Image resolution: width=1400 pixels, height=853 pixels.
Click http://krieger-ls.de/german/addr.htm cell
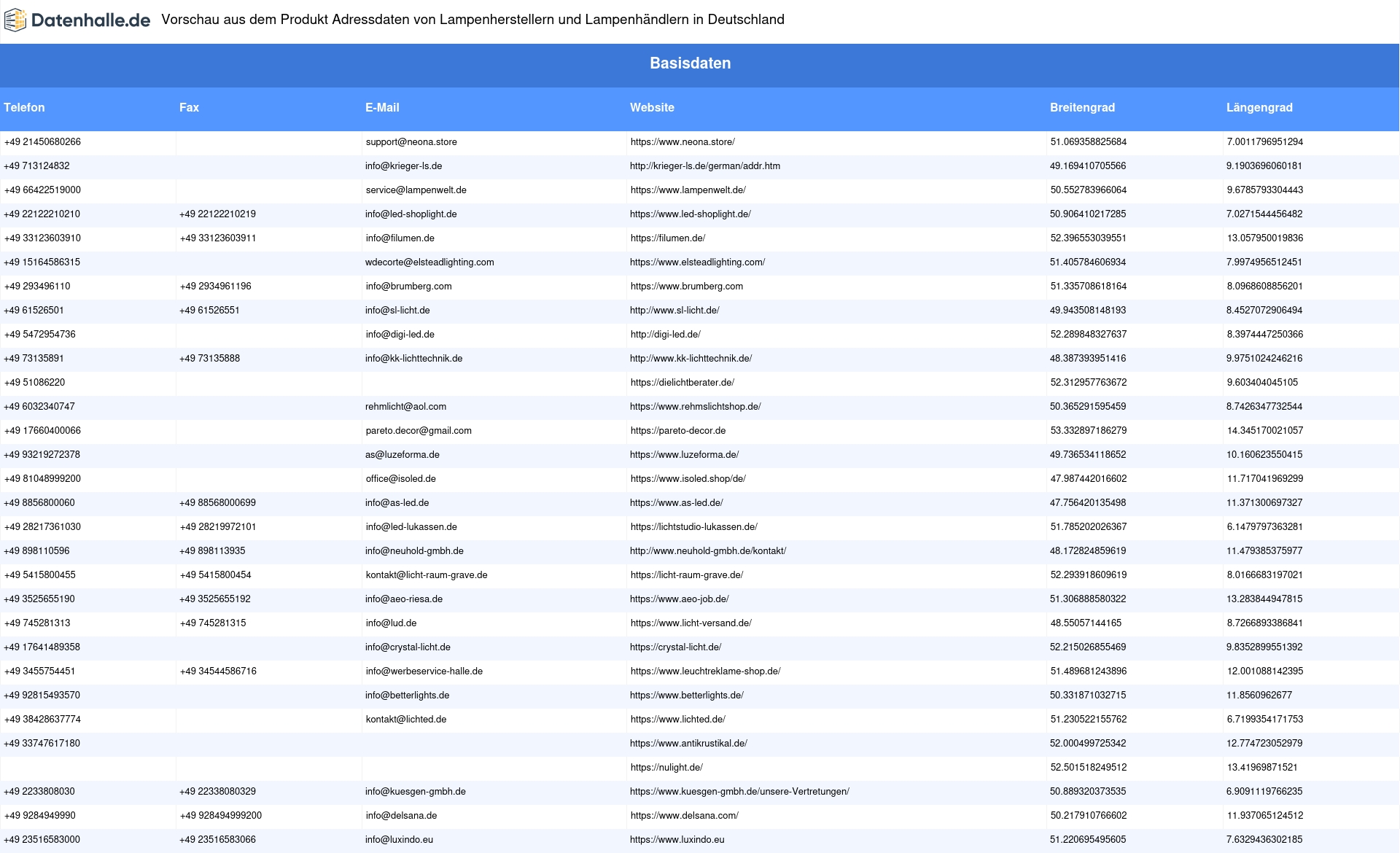point(705,166)
